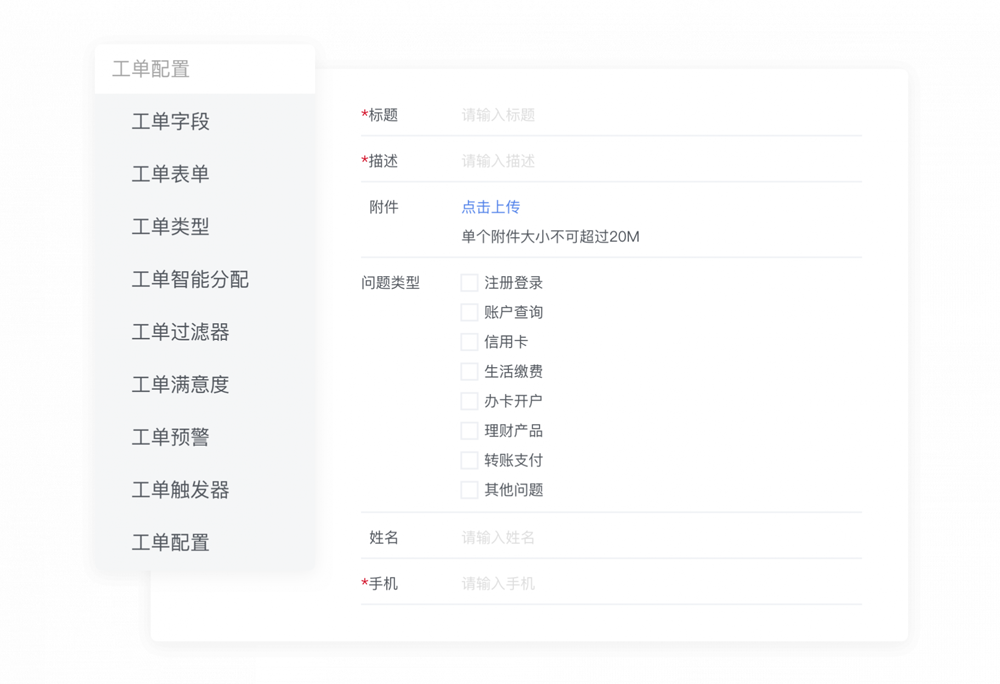1000x684 pixels.
Task: Focus the 手机 input field
Action: 661,583
